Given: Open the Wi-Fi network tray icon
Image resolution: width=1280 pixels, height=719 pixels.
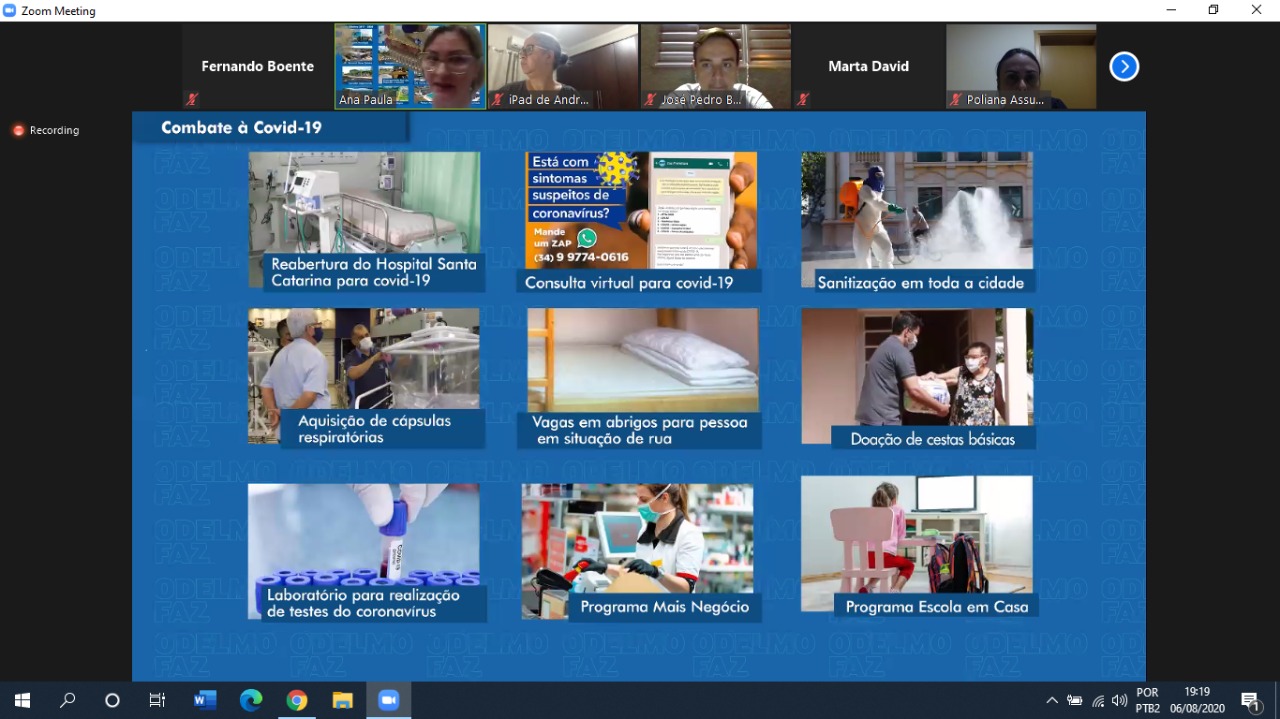Looking at the screenshot, I should pos(1098,701).
